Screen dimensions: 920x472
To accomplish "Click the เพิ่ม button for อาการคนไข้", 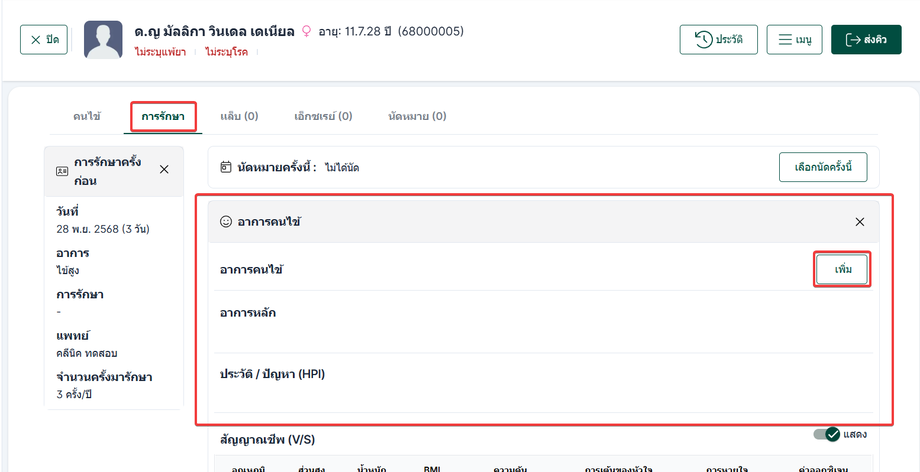I will pyautogui.click(x=843, y=270).
